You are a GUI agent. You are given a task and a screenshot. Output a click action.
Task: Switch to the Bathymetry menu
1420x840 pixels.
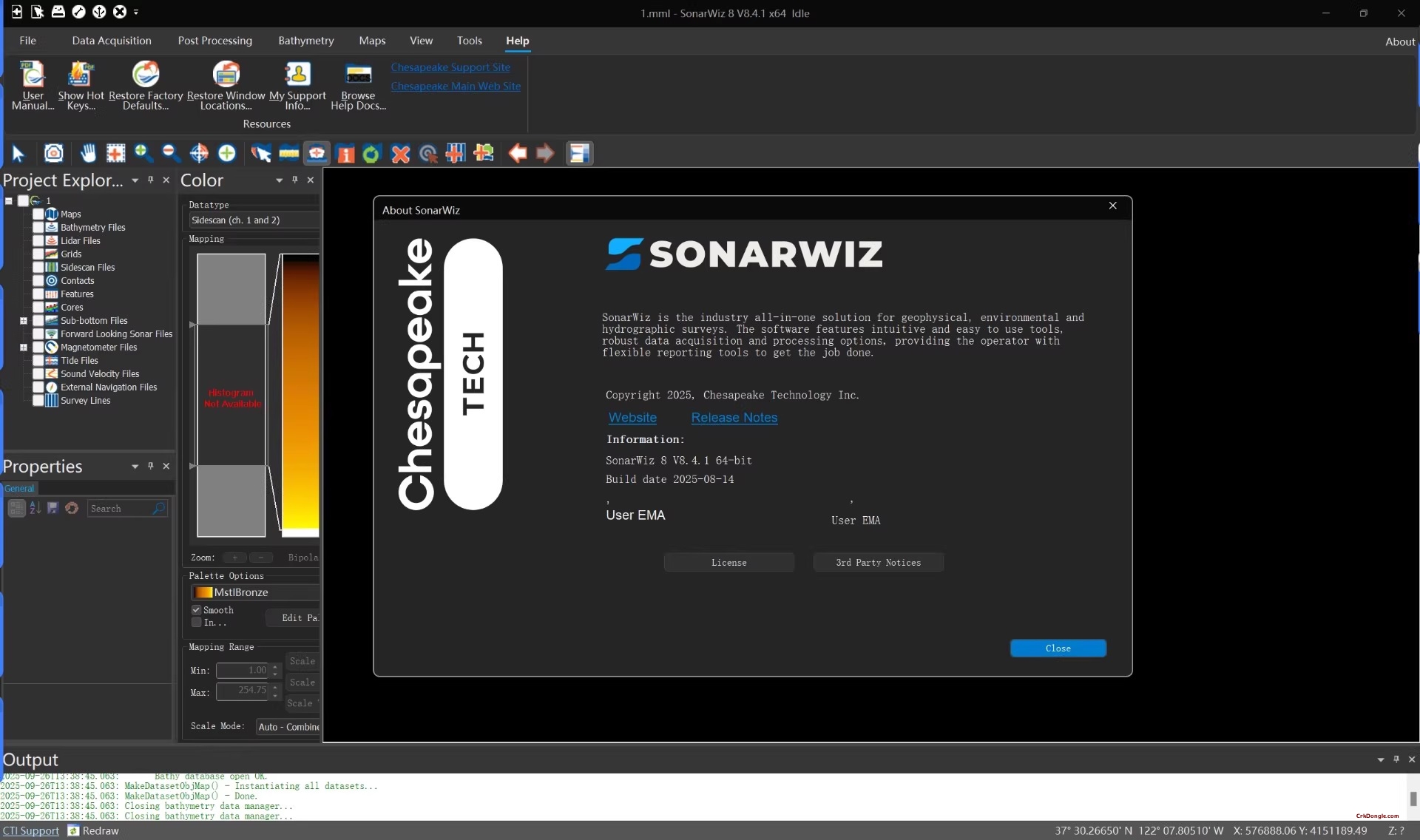305,41
